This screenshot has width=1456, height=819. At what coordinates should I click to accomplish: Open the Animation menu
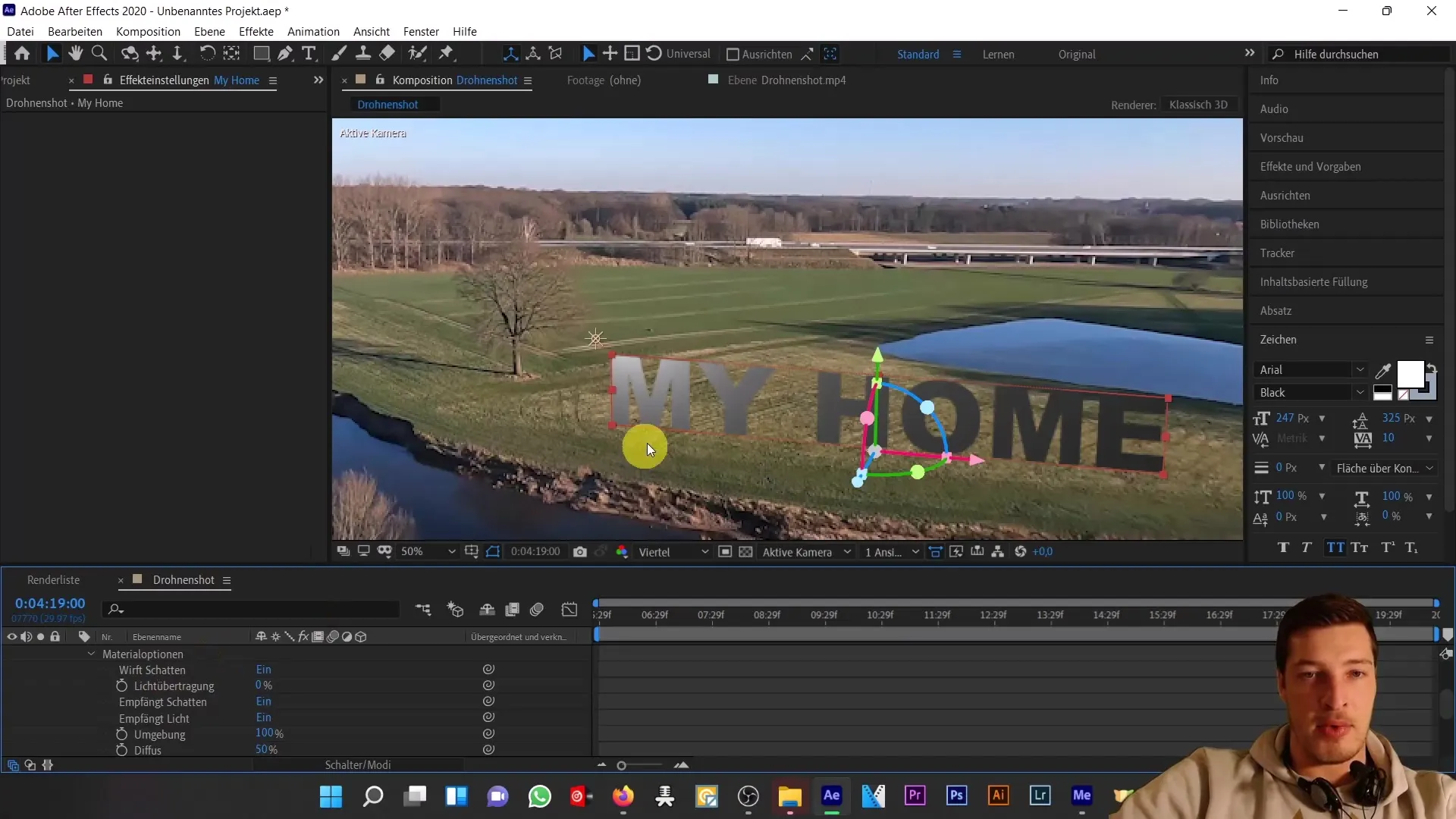point(313,32)
